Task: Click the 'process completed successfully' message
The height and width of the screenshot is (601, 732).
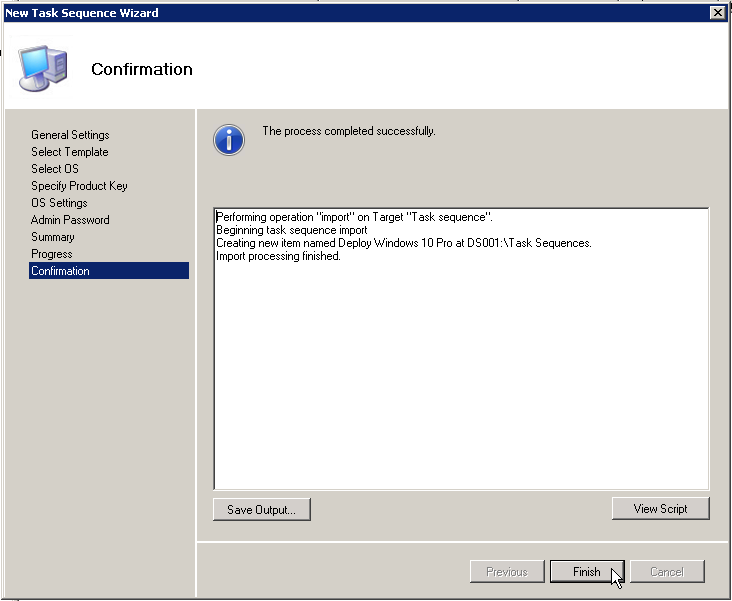Action: pos(349,131)
